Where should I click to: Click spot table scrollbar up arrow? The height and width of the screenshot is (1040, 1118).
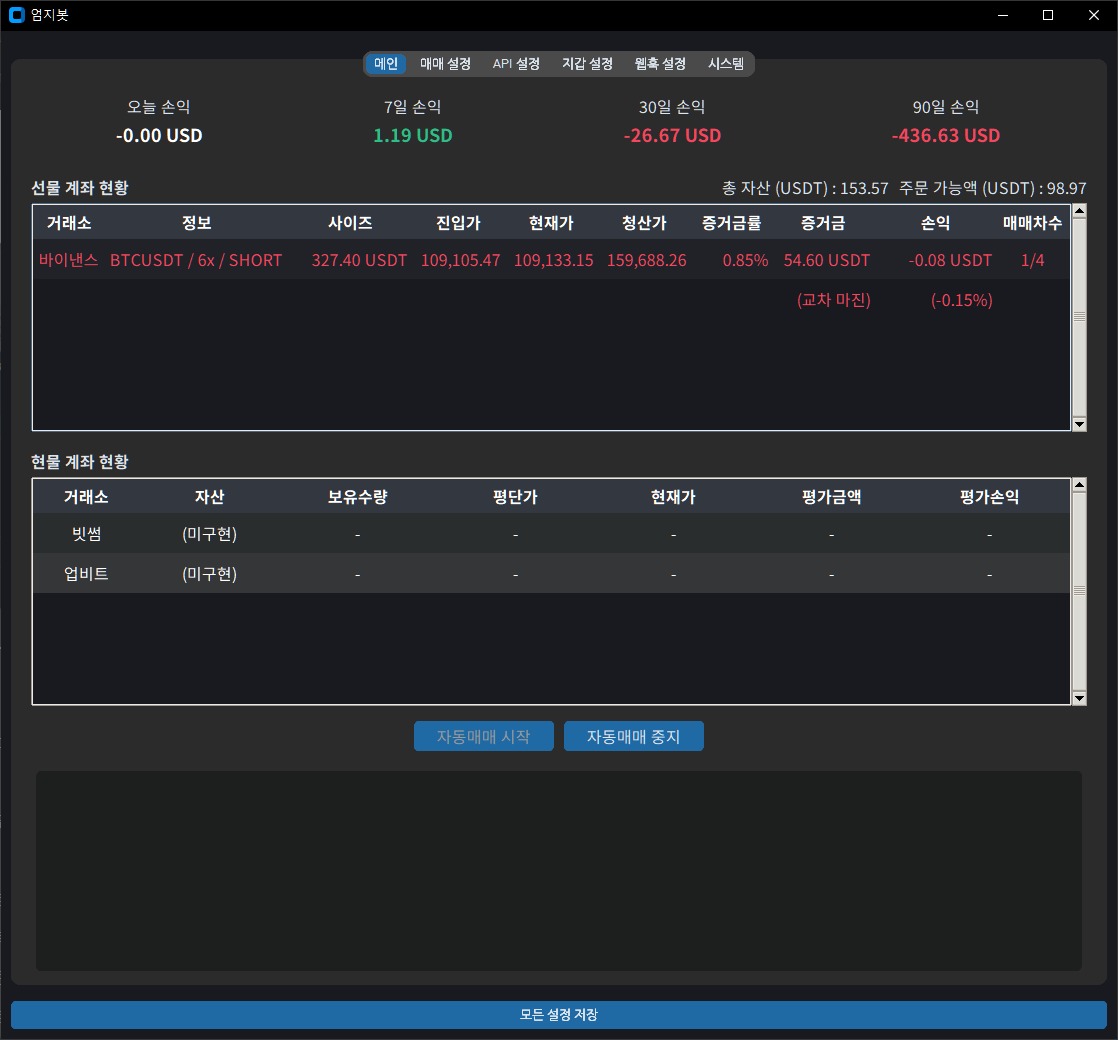[1079, 484]
